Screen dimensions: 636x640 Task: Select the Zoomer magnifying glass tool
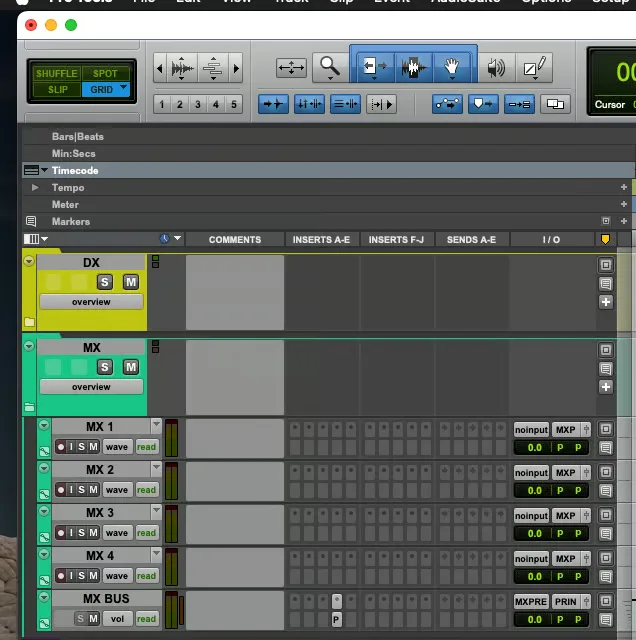(x=330, y=68)
